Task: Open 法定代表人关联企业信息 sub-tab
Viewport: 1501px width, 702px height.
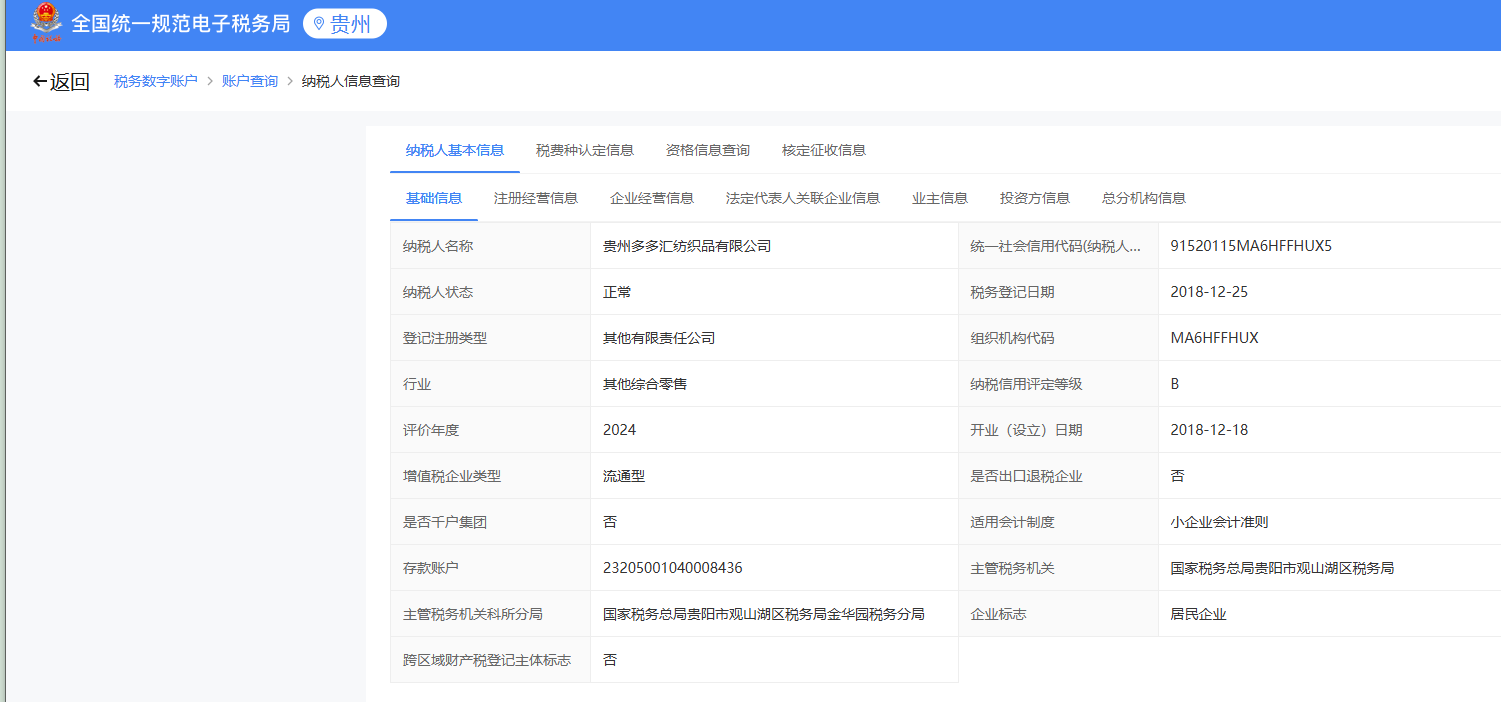Action: pos(803,198)
